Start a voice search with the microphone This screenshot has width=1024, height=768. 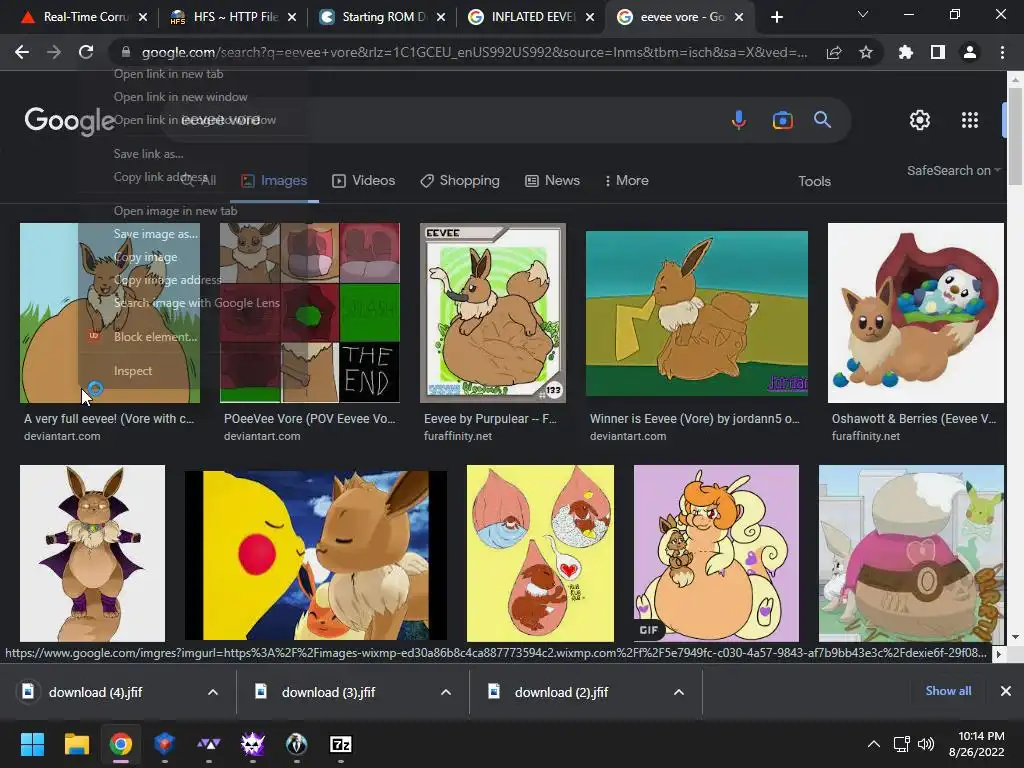click(x=739, y=120)
